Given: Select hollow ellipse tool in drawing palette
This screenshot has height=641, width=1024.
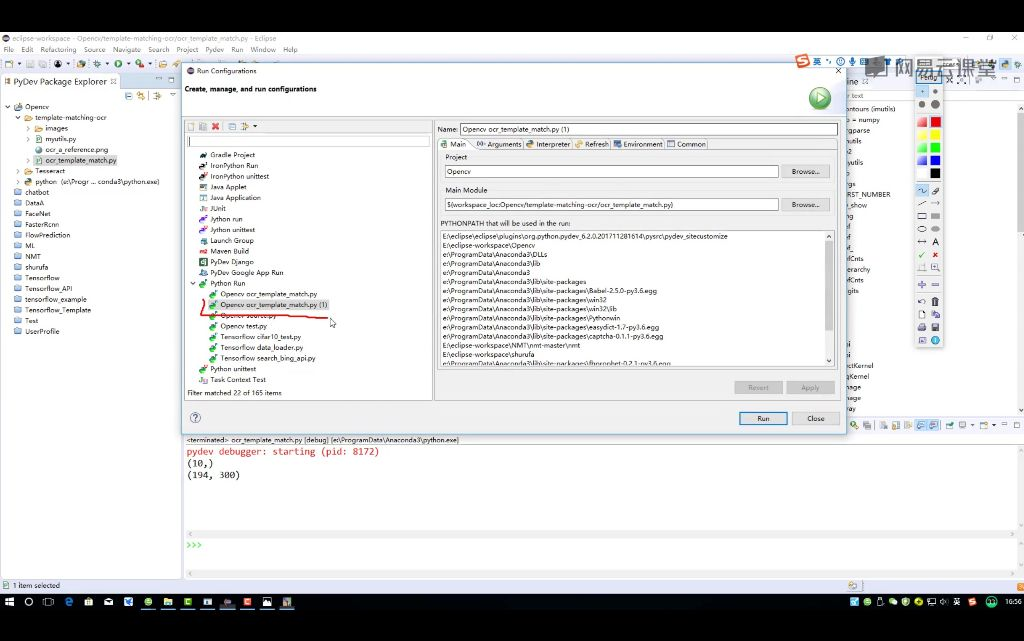Looking at the screenshot, I should click(x=921, y=229).
